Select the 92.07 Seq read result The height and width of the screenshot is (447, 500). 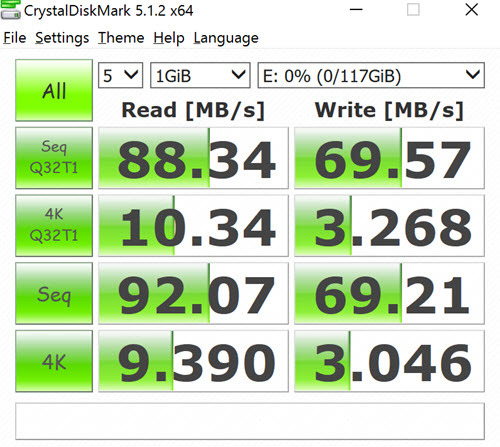click(193, 293)
